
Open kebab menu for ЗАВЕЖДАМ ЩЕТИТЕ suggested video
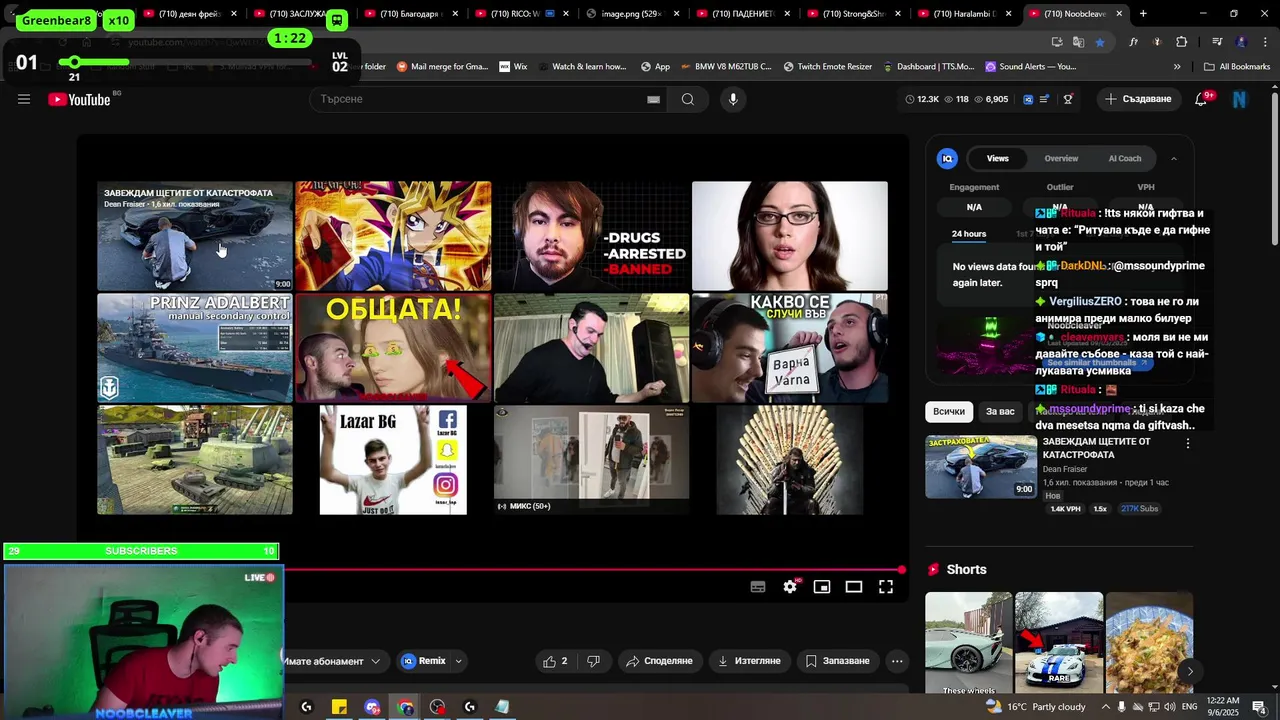tap(1188, 443)
